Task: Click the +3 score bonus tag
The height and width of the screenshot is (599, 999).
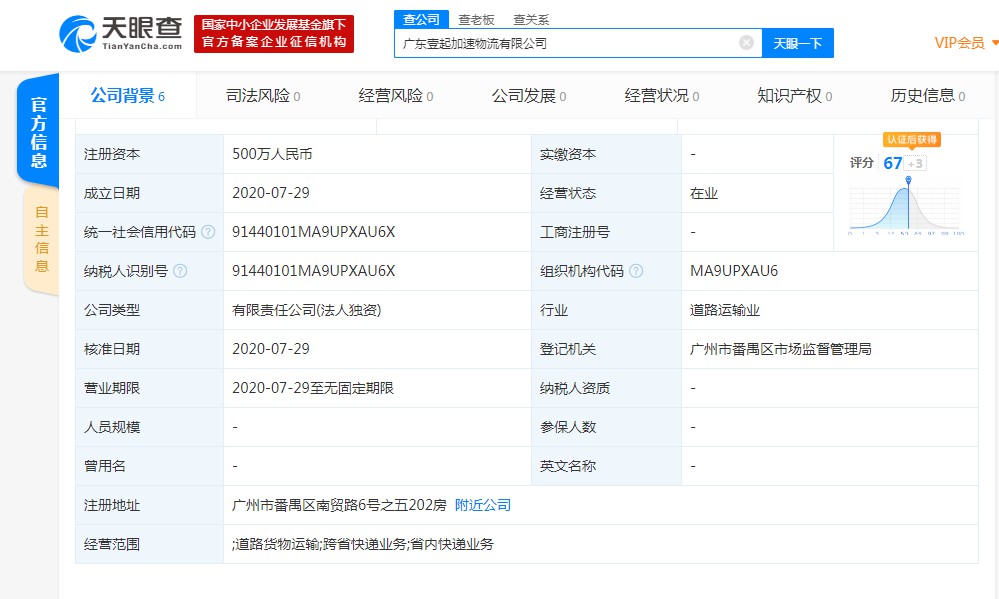Action: tap(915, 164)
